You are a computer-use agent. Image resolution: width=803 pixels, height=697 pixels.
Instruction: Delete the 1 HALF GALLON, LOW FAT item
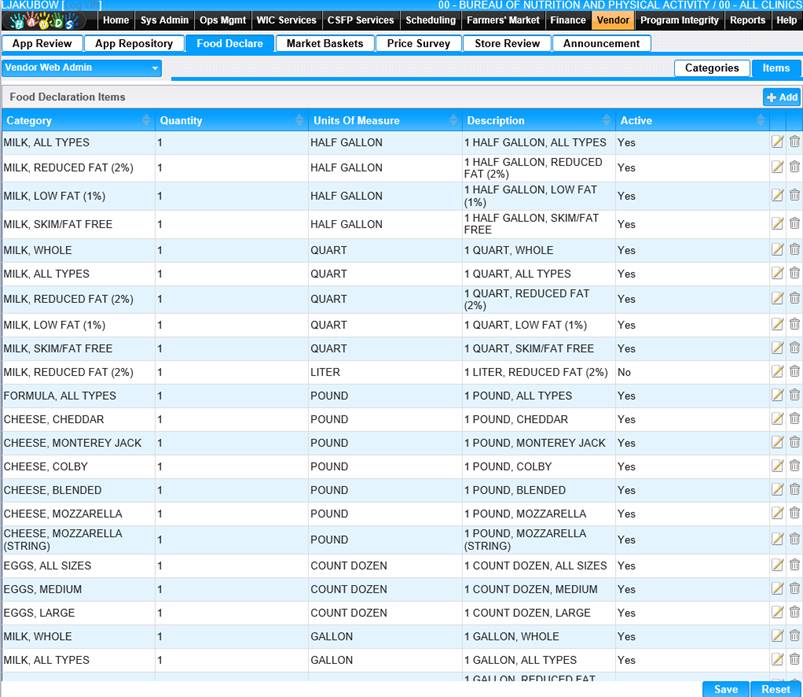794,195
